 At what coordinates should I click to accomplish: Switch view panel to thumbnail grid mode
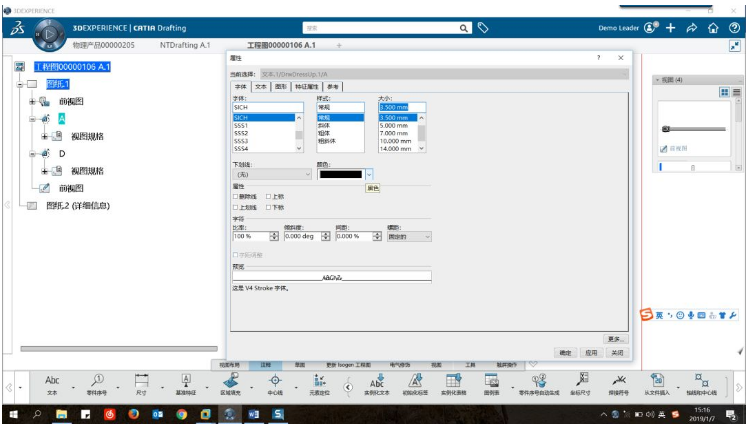[724, 92]
